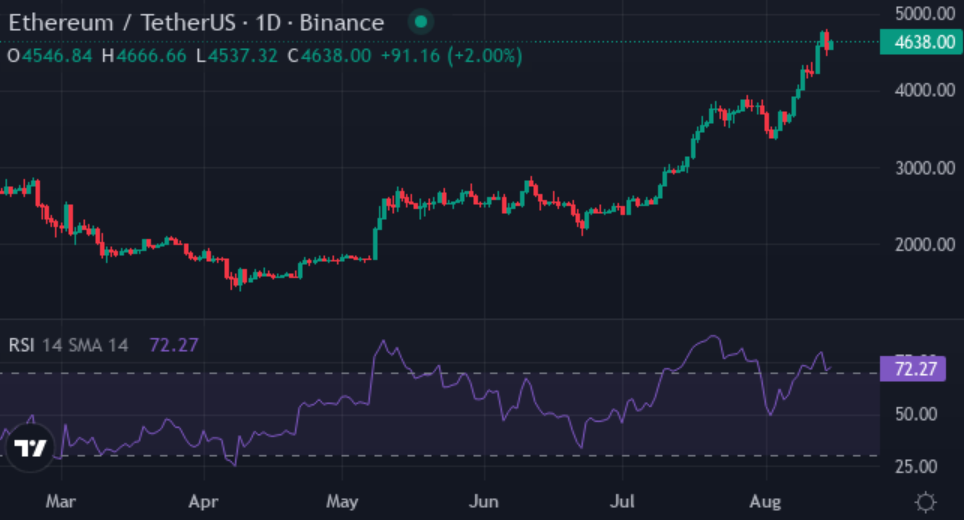Open chart settings gear icon
Viewport: 964px width, 520px height.
tap(925, 502)
